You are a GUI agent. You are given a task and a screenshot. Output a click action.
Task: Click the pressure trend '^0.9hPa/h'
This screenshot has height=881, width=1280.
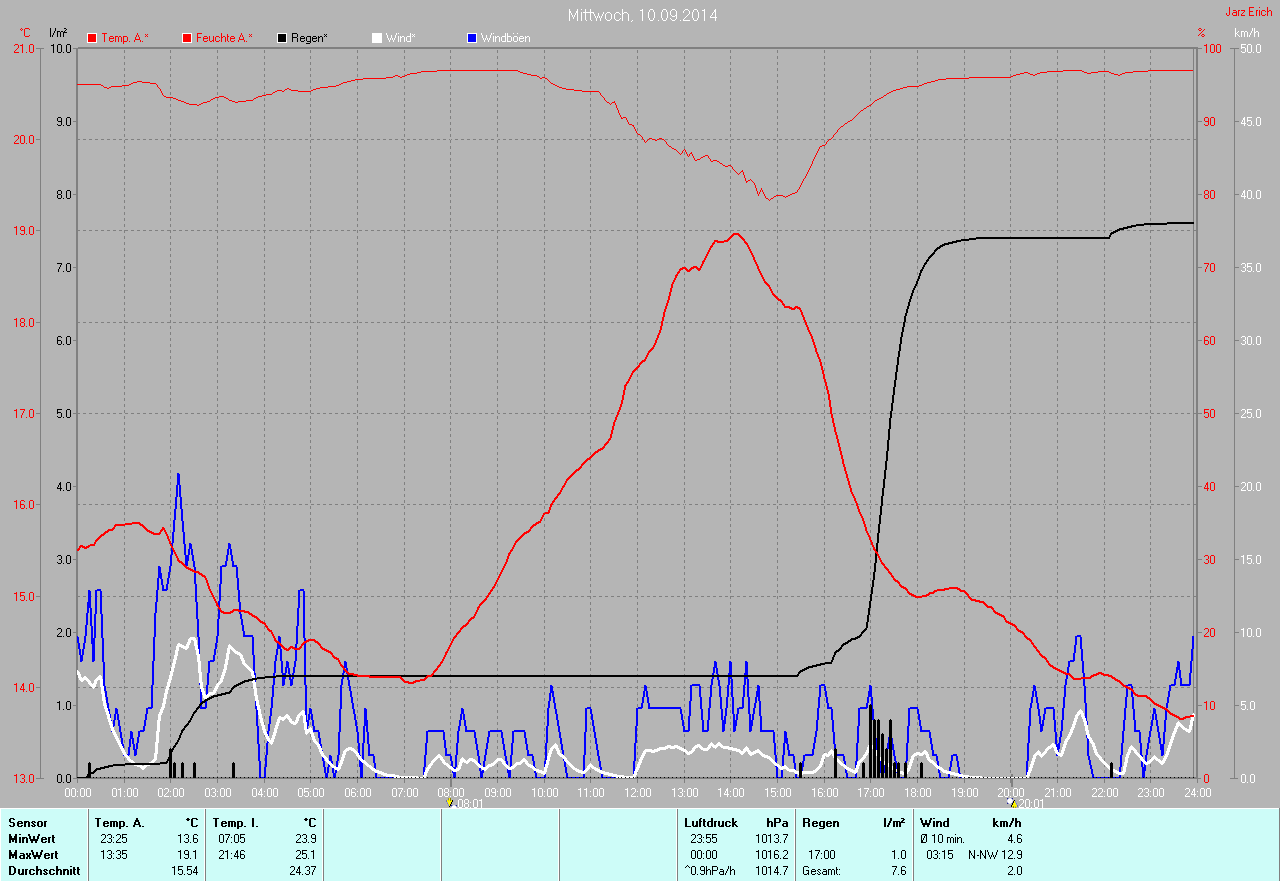pyautogui.click(x=712, y=871)
